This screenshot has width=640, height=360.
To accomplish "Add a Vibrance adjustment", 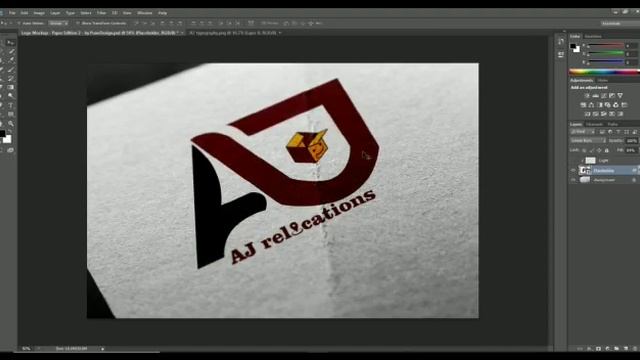I will (620, 96).
